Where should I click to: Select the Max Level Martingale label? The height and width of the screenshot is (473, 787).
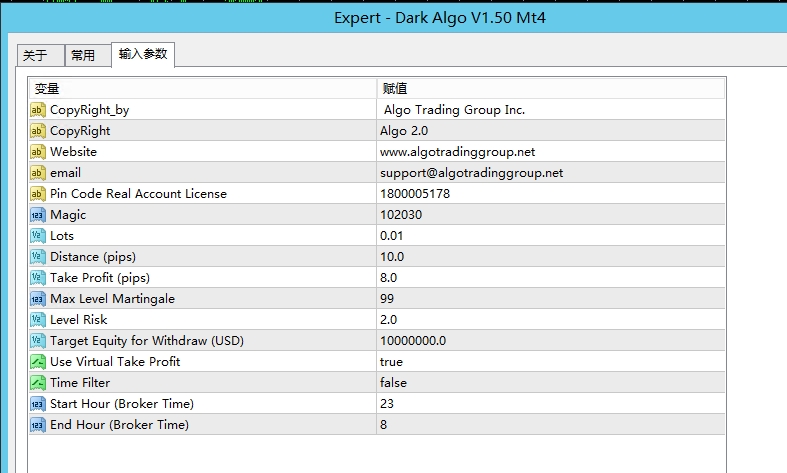(x=112, y=299)
